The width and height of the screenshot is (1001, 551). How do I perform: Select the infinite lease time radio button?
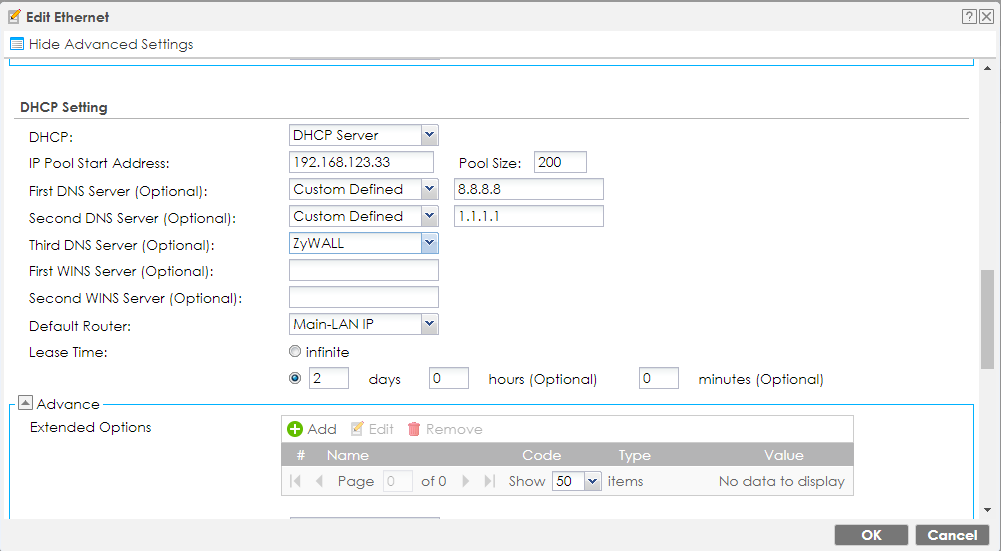tap(295, 352)
